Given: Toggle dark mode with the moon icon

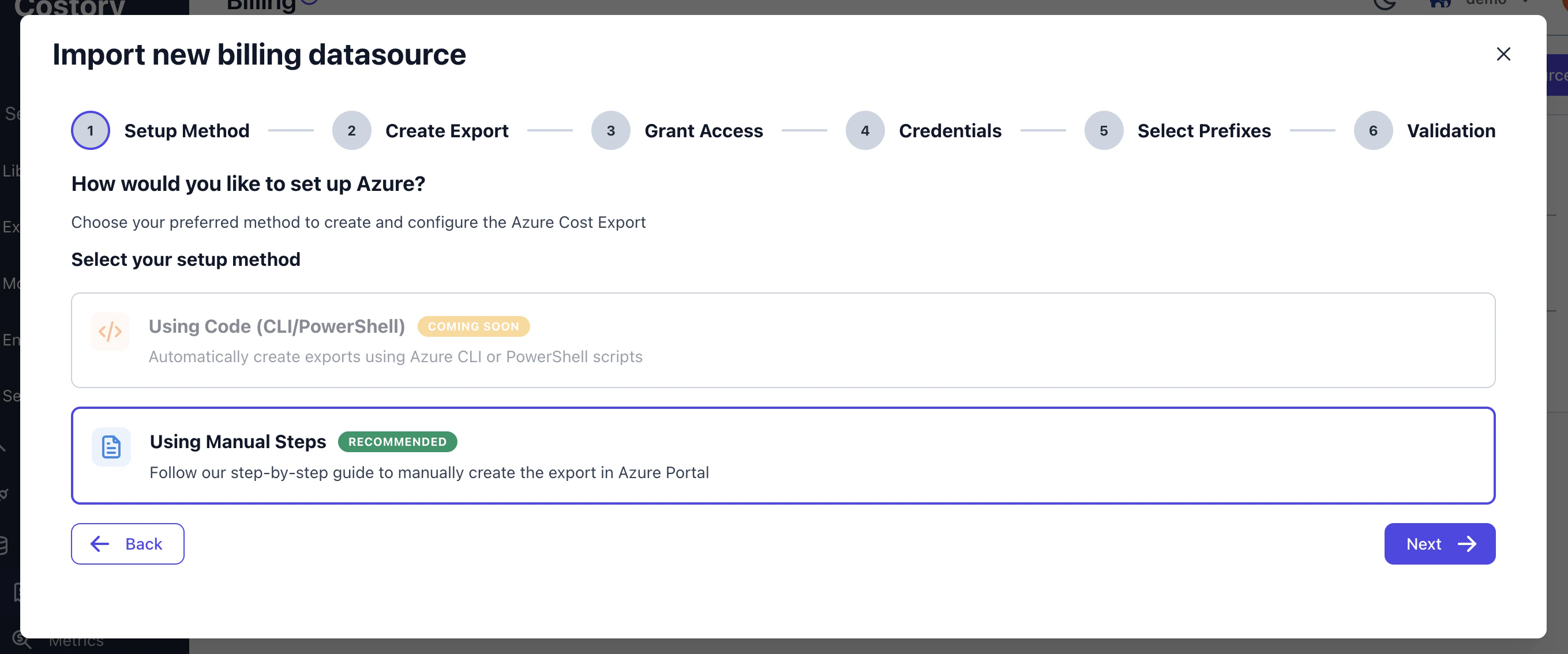Looking at the screenshot, I should tap(1385, 3).
